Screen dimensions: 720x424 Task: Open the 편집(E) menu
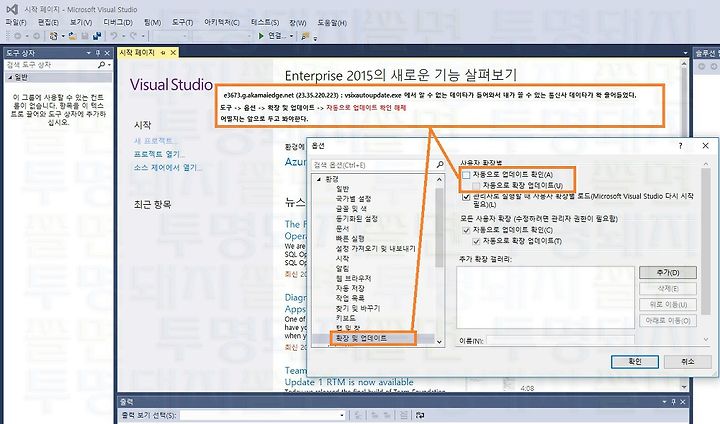(x=48, y=22)
